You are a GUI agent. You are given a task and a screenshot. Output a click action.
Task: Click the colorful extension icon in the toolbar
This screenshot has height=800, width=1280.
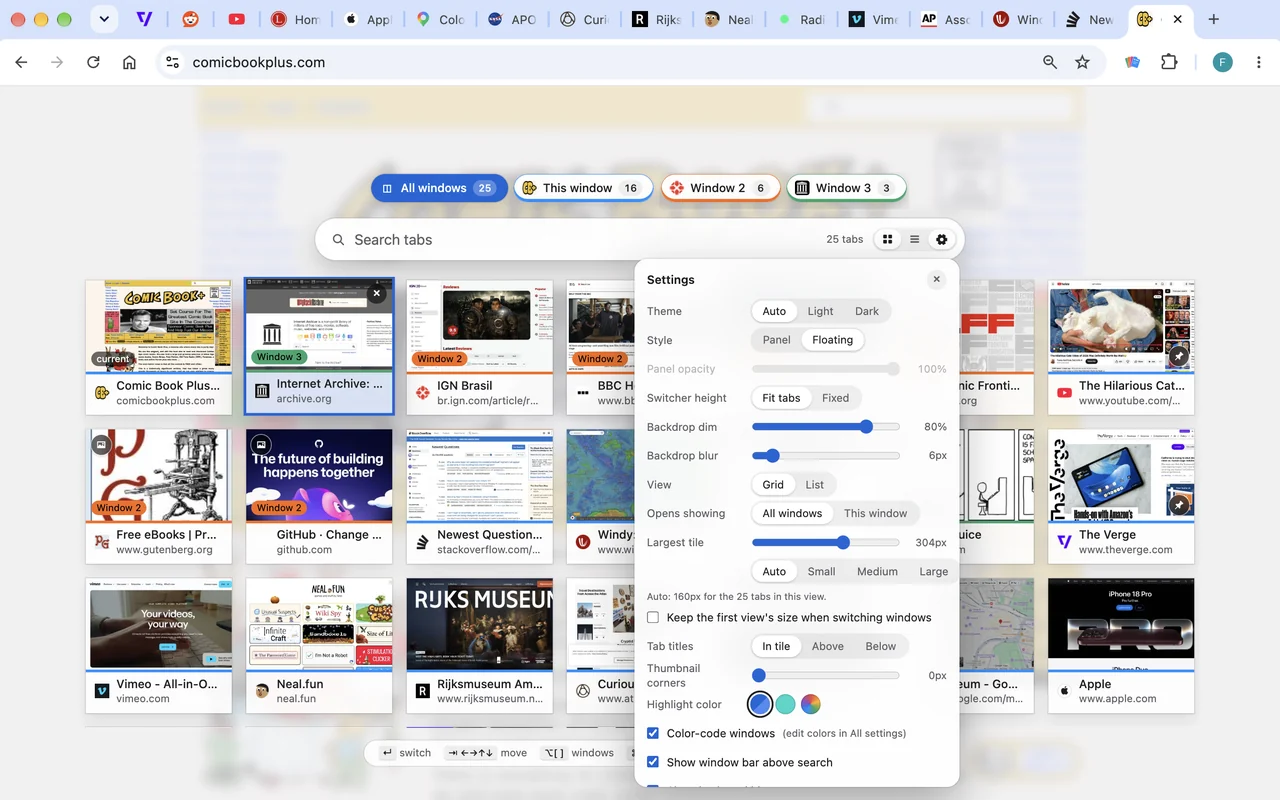1132,62
